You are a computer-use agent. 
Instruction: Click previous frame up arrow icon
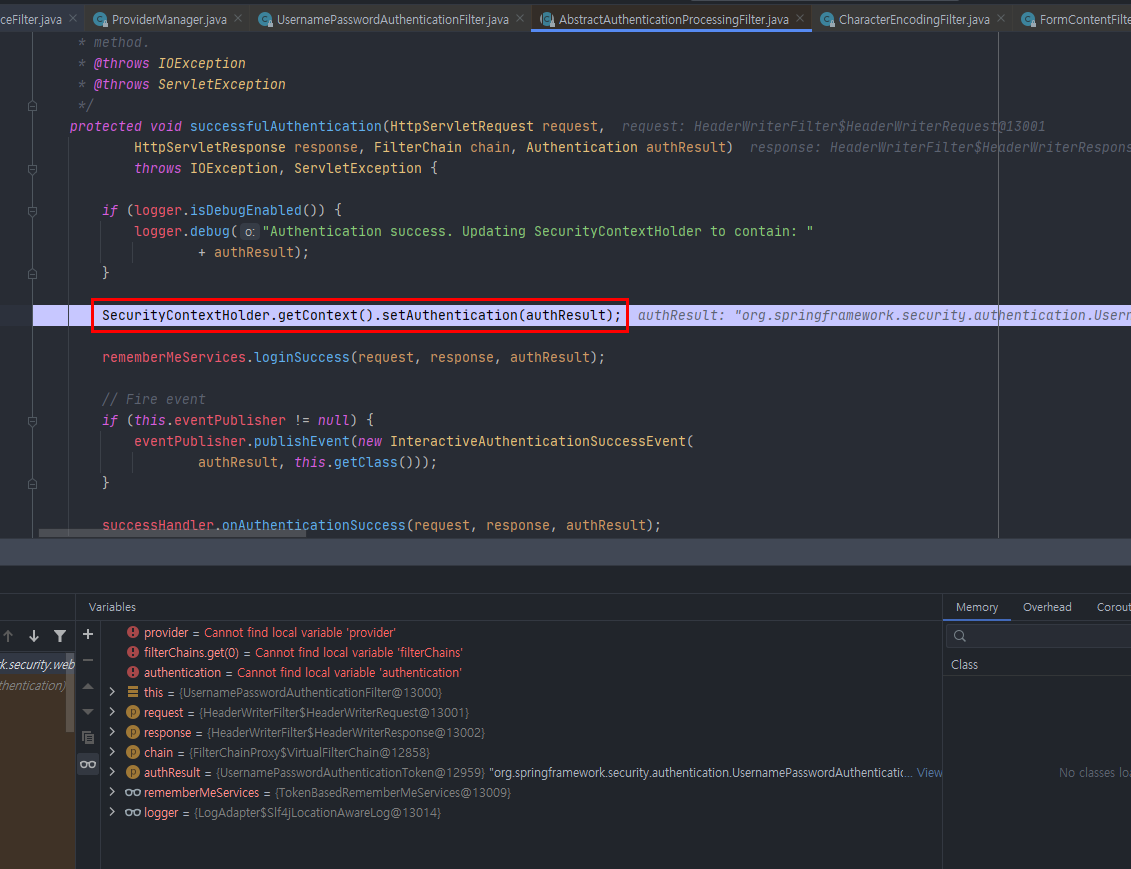coord(8,636)
